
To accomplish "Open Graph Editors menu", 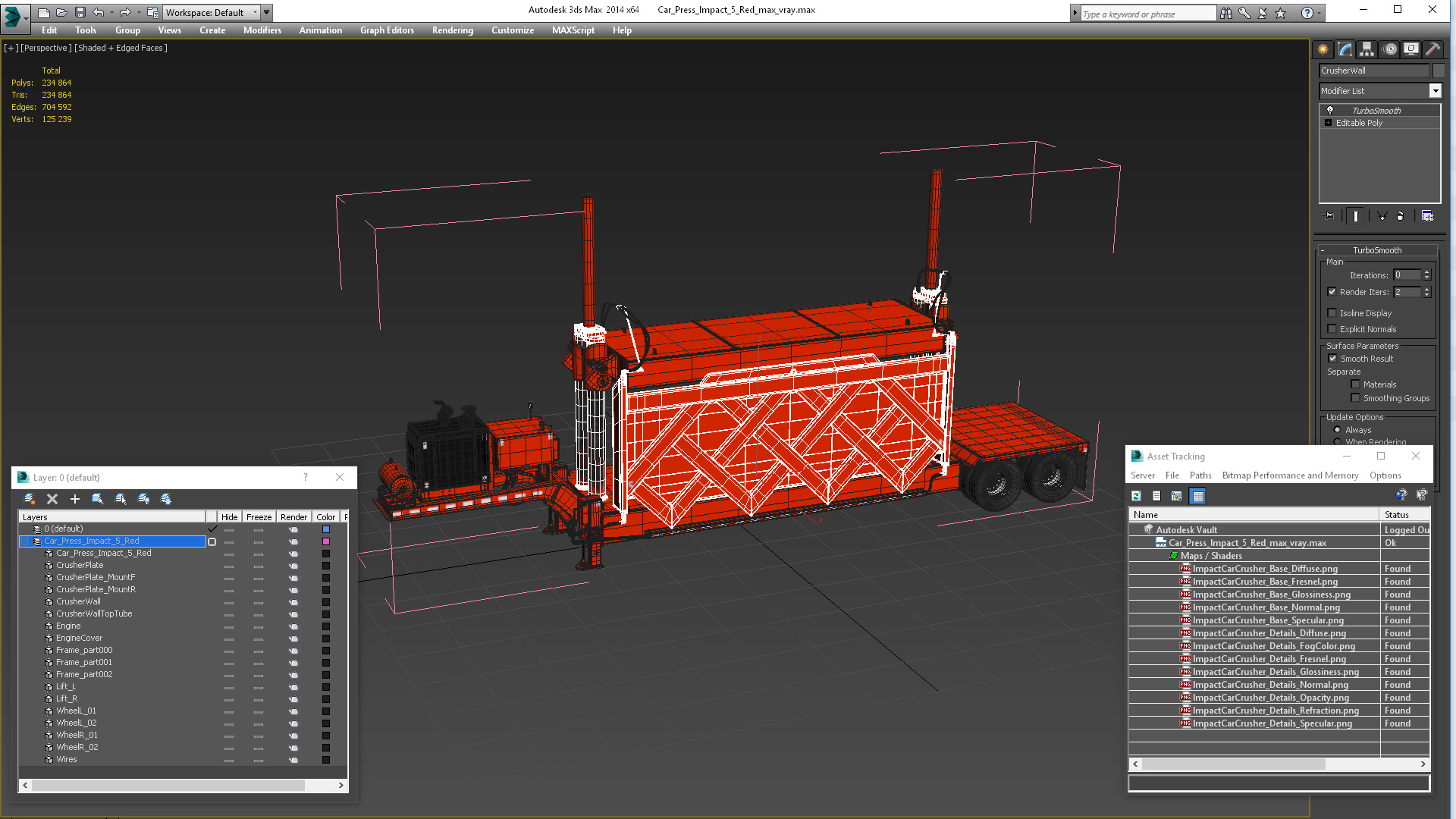I will coord(387,30).
